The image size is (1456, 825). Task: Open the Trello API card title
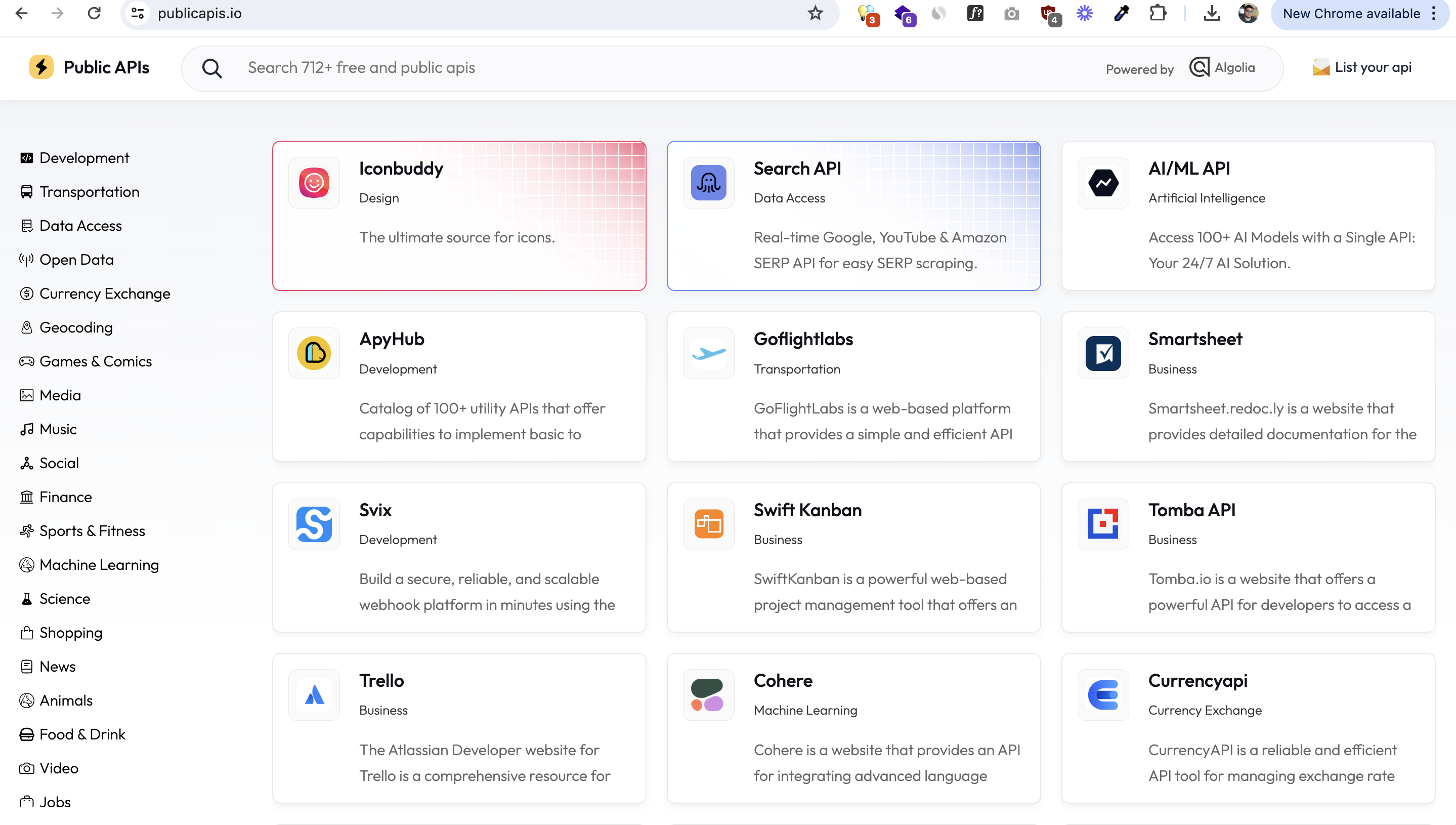(381, 681)
